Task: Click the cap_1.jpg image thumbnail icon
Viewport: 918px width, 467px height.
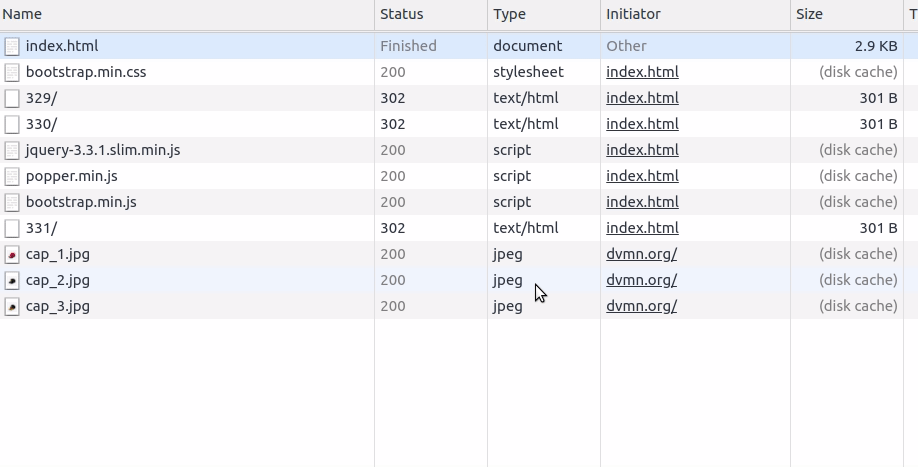Action: 12,255
